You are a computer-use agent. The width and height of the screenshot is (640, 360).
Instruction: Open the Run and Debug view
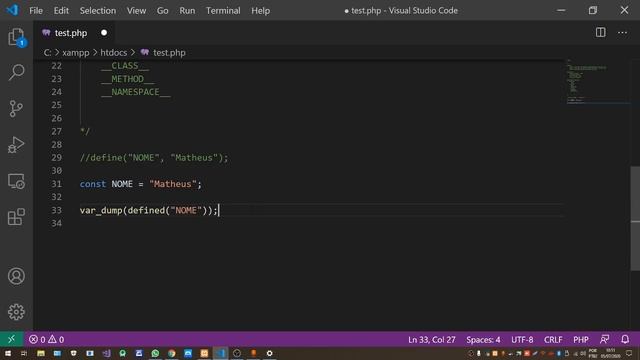click(x=16, y=144)
